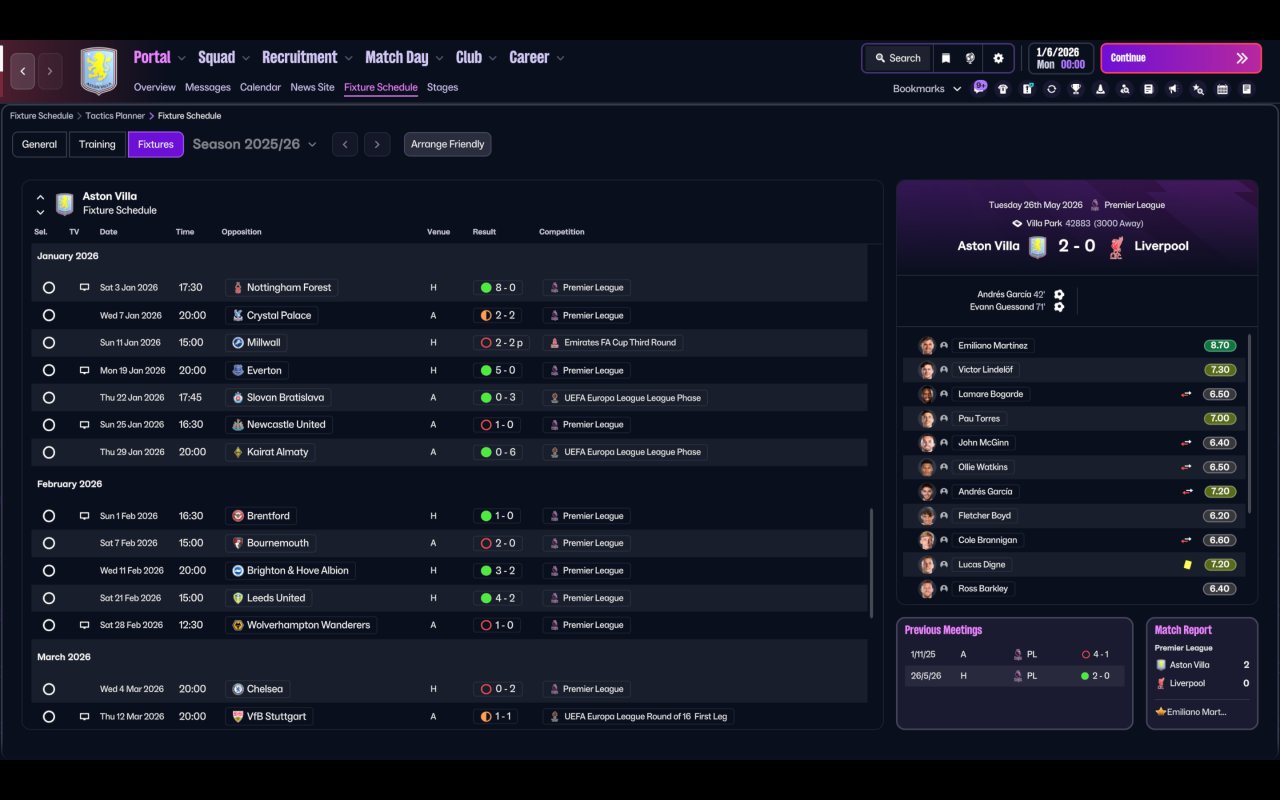1280x800 pixels.
Task: Select the Chelsea fixture radio button
Action: pos(49,690)
